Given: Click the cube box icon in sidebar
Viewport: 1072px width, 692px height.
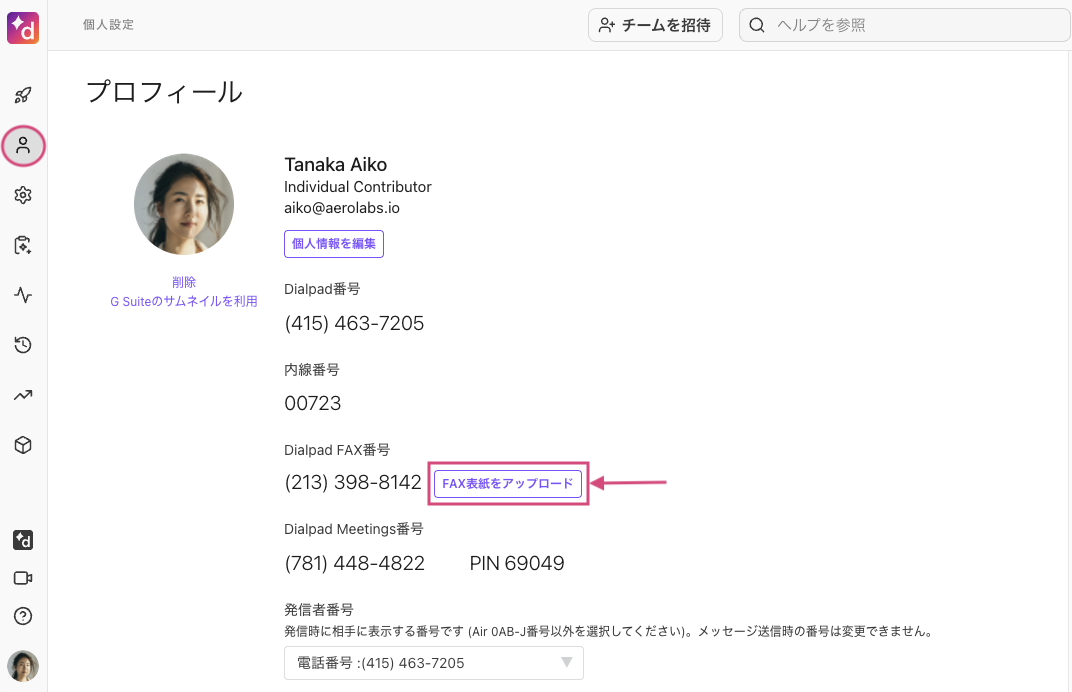Looking at the screenshot, I should click(x=23, y=445).
